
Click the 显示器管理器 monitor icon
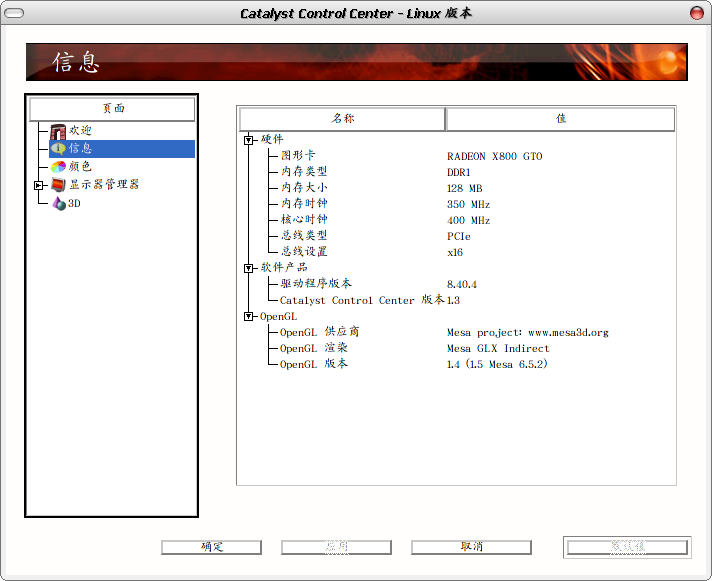[58, 185]
